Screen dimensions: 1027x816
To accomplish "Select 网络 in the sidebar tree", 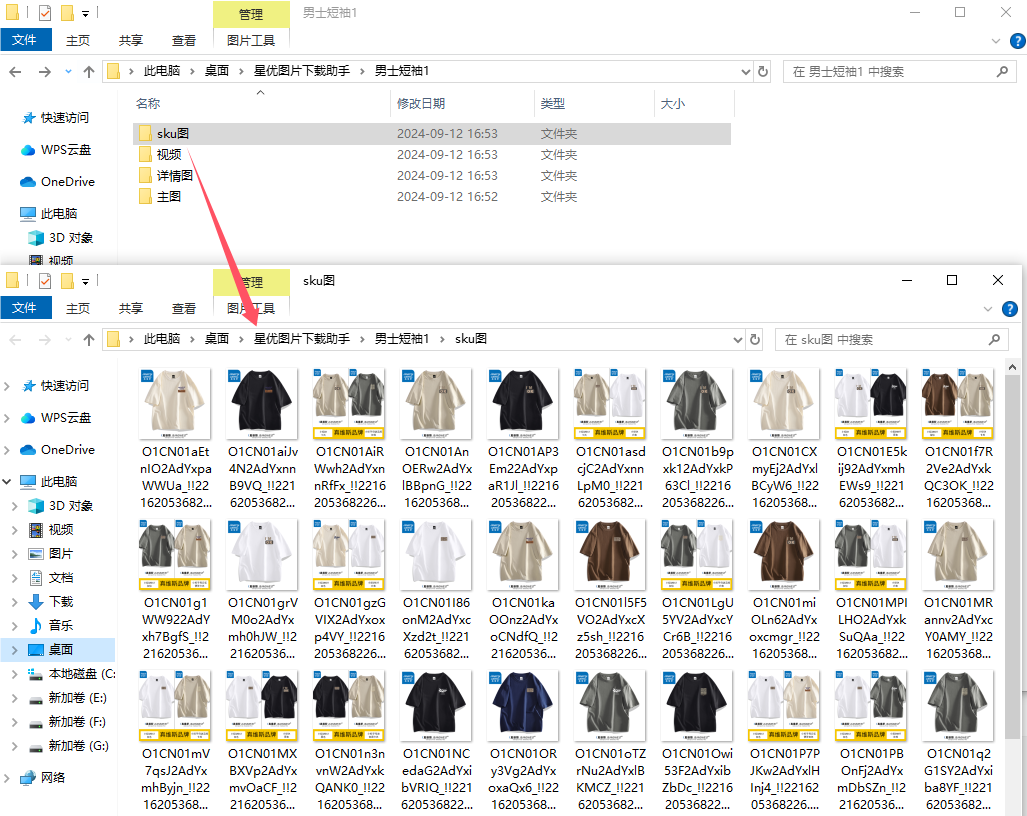I will (x=52, y=777).
